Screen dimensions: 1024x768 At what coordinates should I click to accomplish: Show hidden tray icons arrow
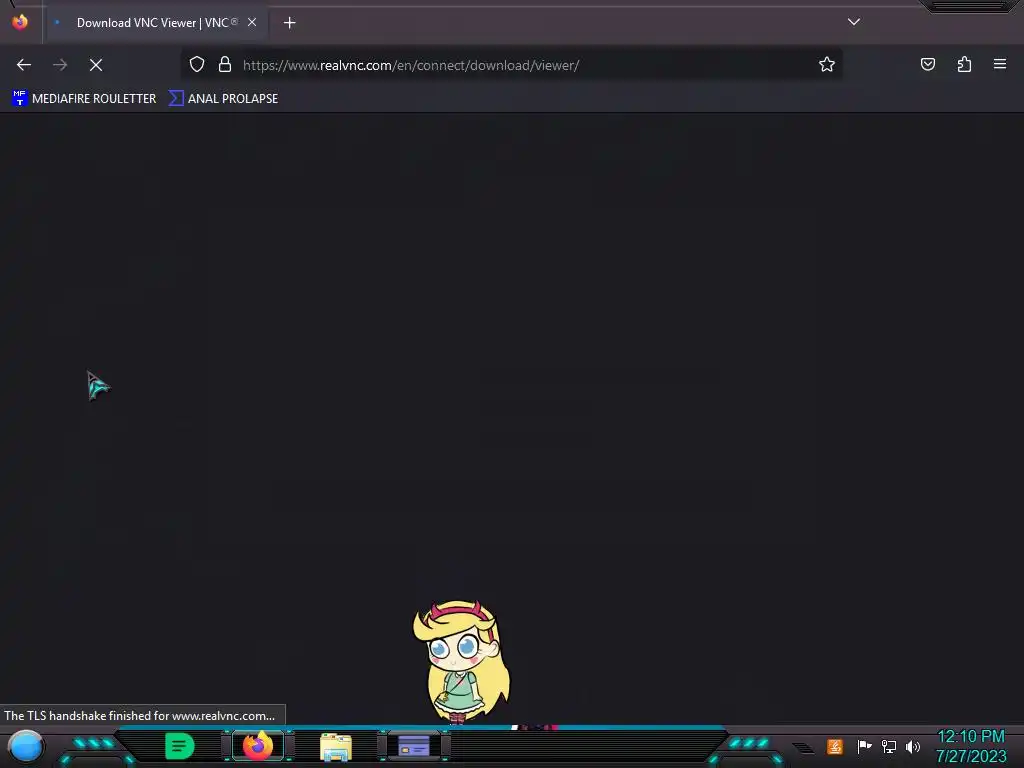coord(804,747)
